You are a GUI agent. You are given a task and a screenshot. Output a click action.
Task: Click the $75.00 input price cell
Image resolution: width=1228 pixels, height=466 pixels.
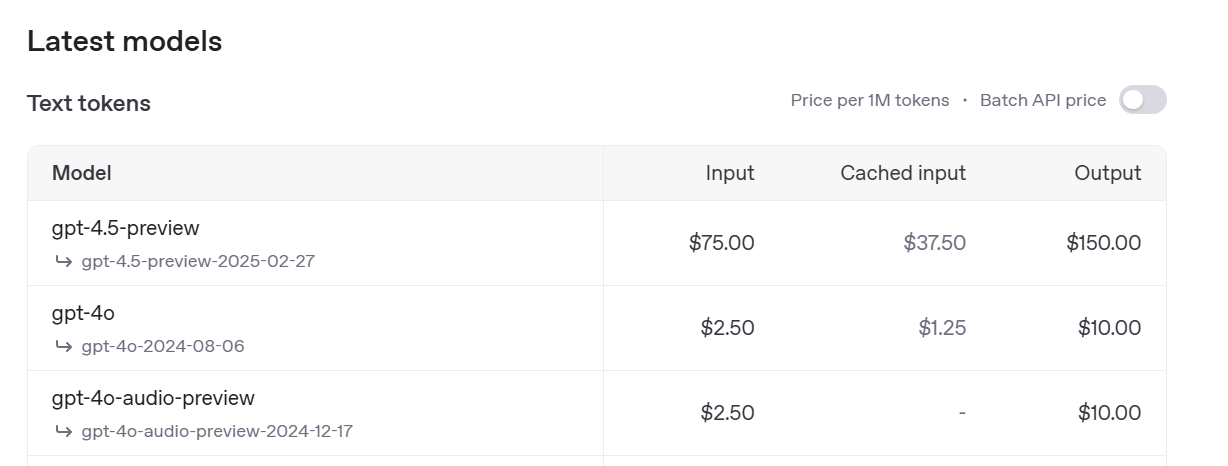click(721, 243)
